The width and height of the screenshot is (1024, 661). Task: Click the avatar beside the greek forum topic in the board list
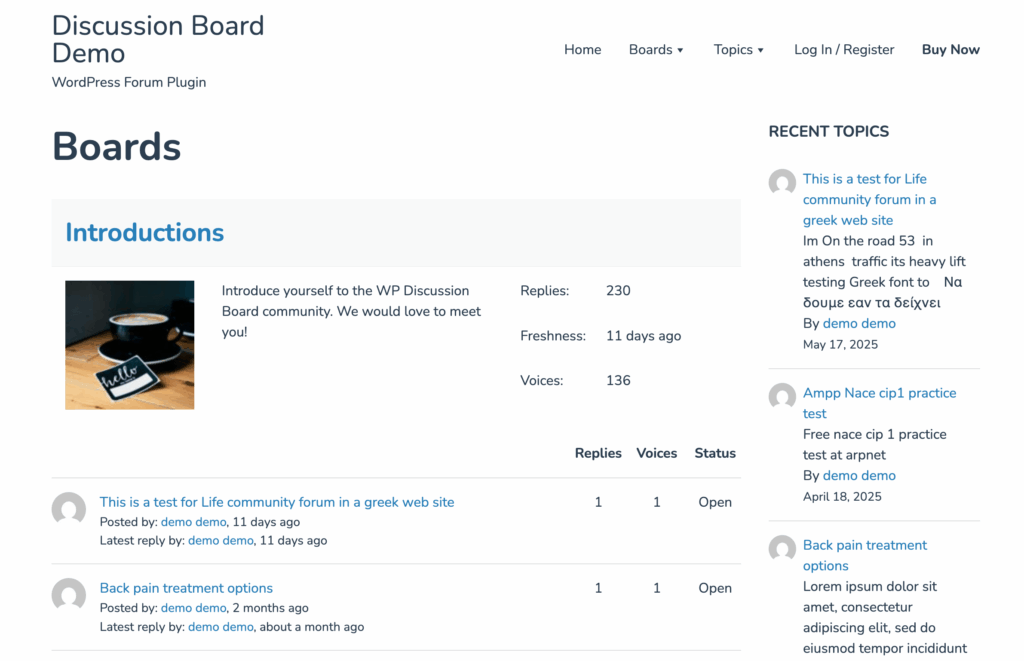[x=69, y=510]
